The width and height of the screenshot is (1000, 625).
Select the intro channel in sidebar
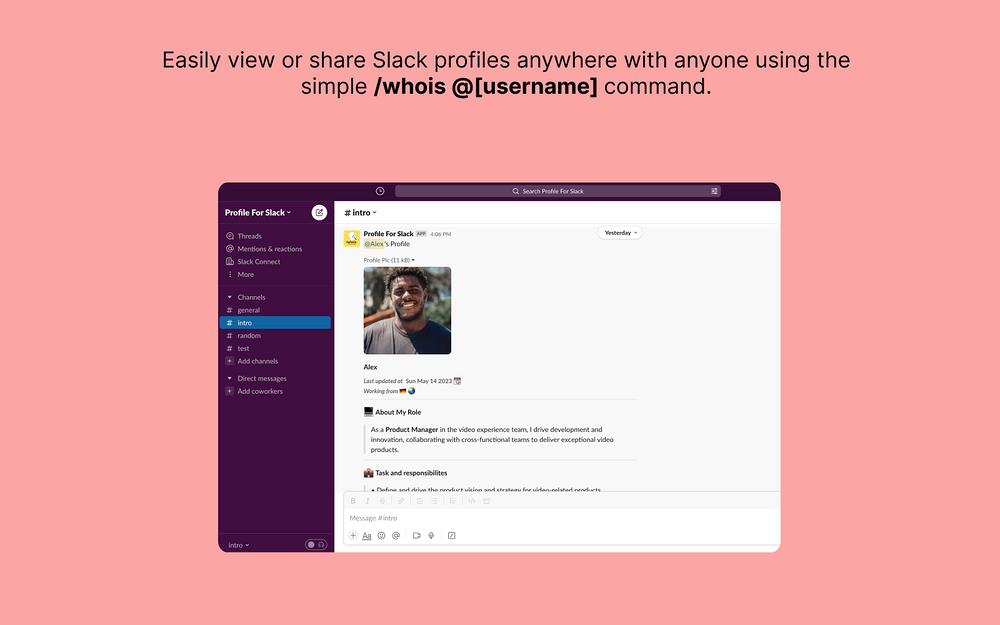[276, 323]
